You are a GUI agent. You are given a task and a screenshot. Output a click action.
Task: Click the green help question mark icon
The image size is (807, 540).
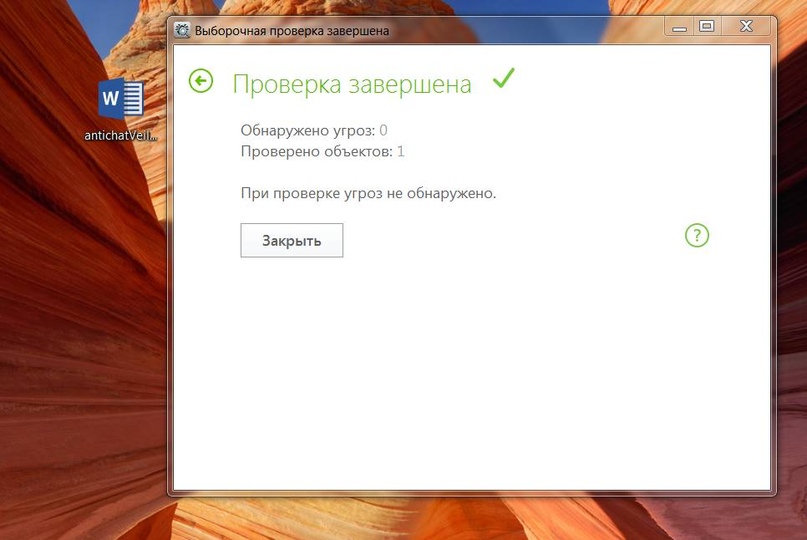[696, 235]
